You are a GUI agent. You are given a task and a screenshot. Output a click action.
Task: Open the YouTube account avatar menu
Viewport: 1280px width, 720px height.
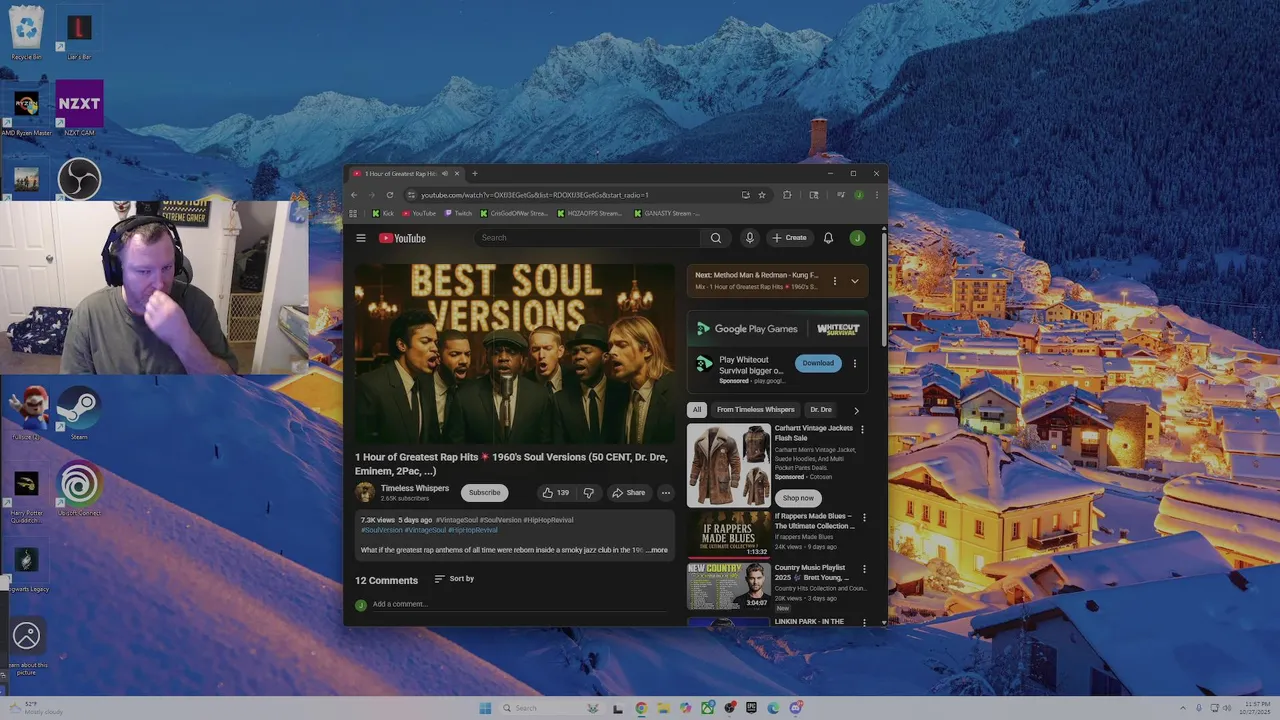click(x=857, y=238)
